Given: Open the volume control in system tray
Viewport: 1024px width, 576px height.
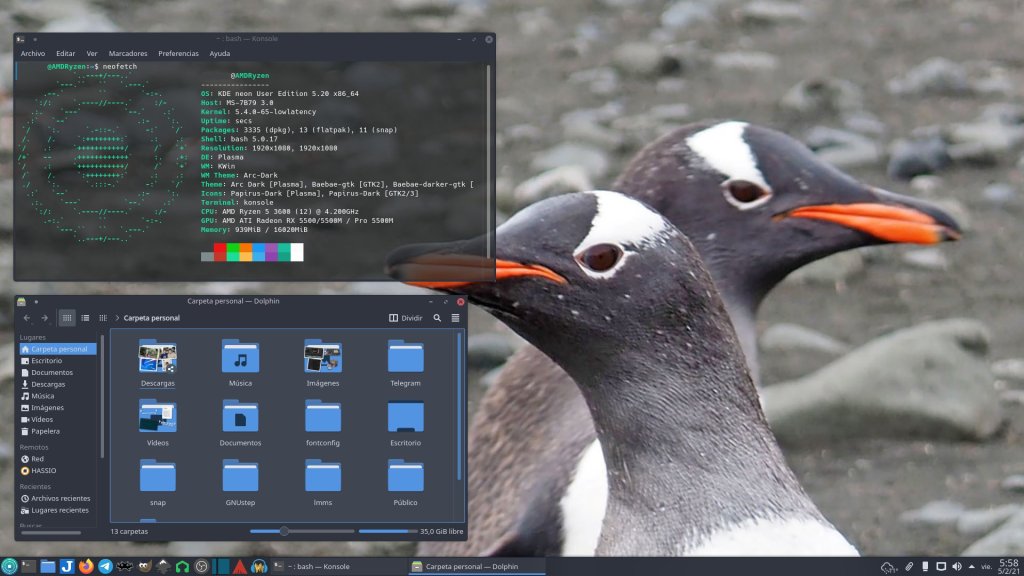Looking at the screenshot, I should 959,567.
